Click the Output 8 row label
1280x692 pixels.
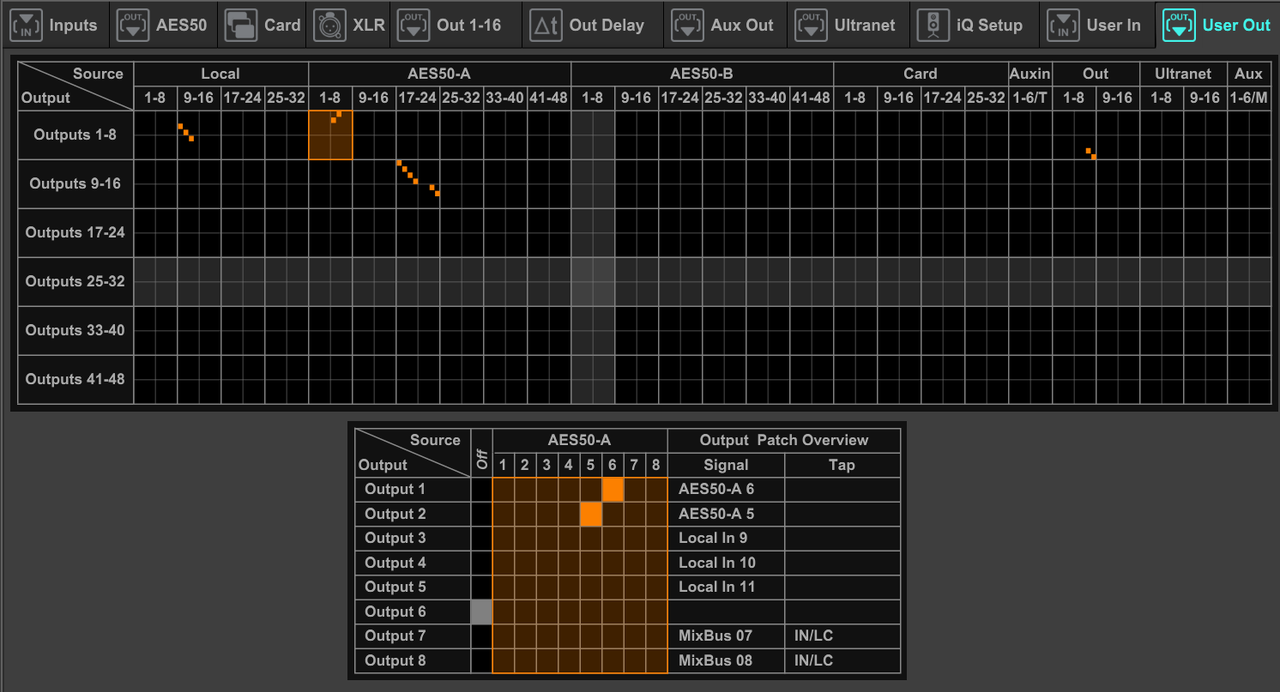413,661
